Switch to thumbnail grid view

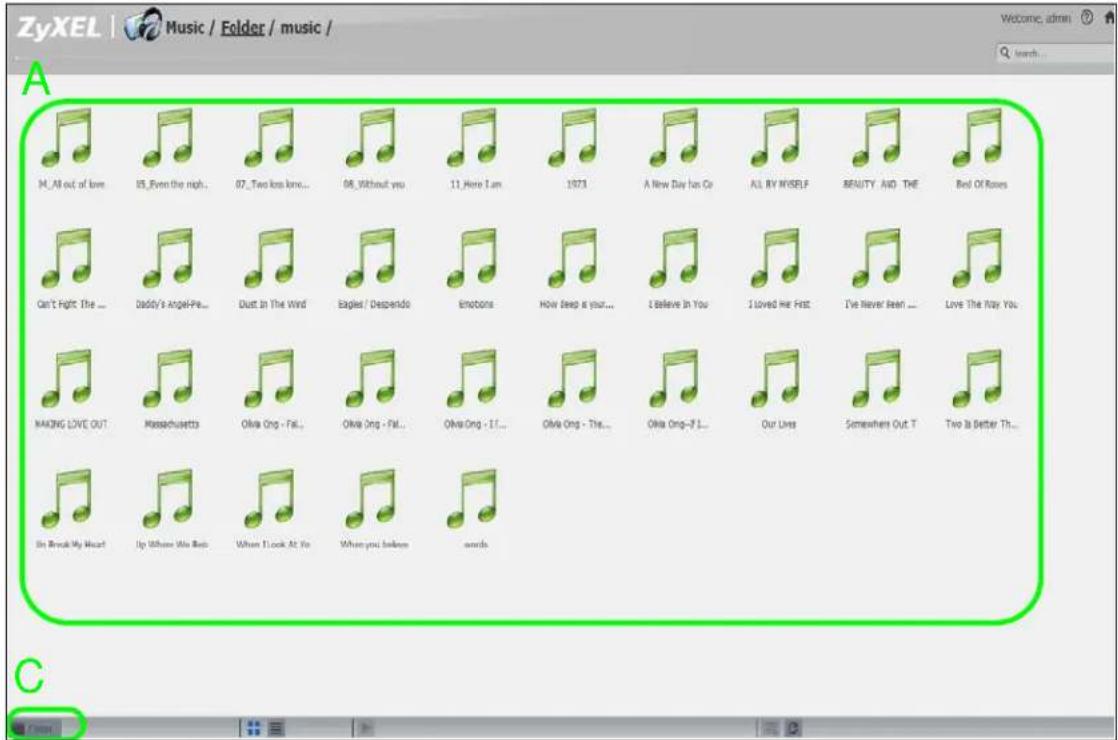(x=254, y=728)
